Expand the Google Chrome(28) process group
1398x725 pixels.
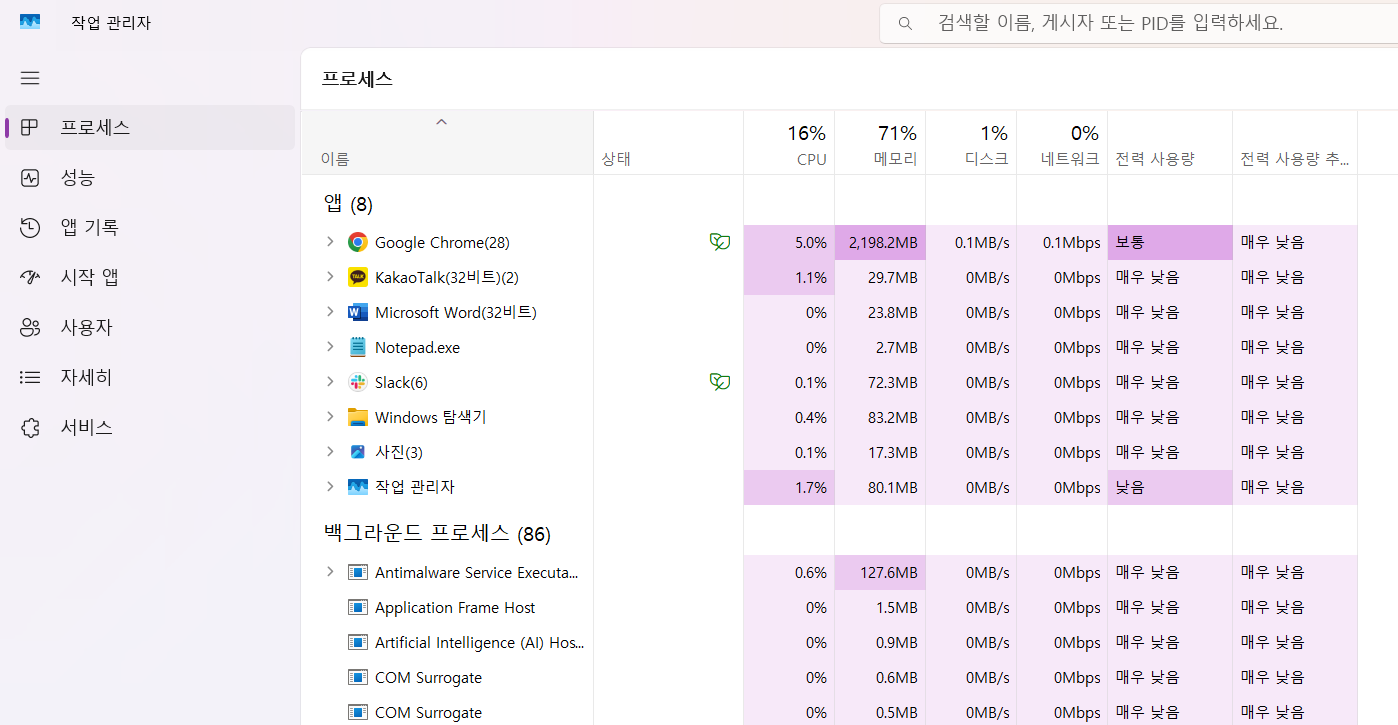(330, 242)
